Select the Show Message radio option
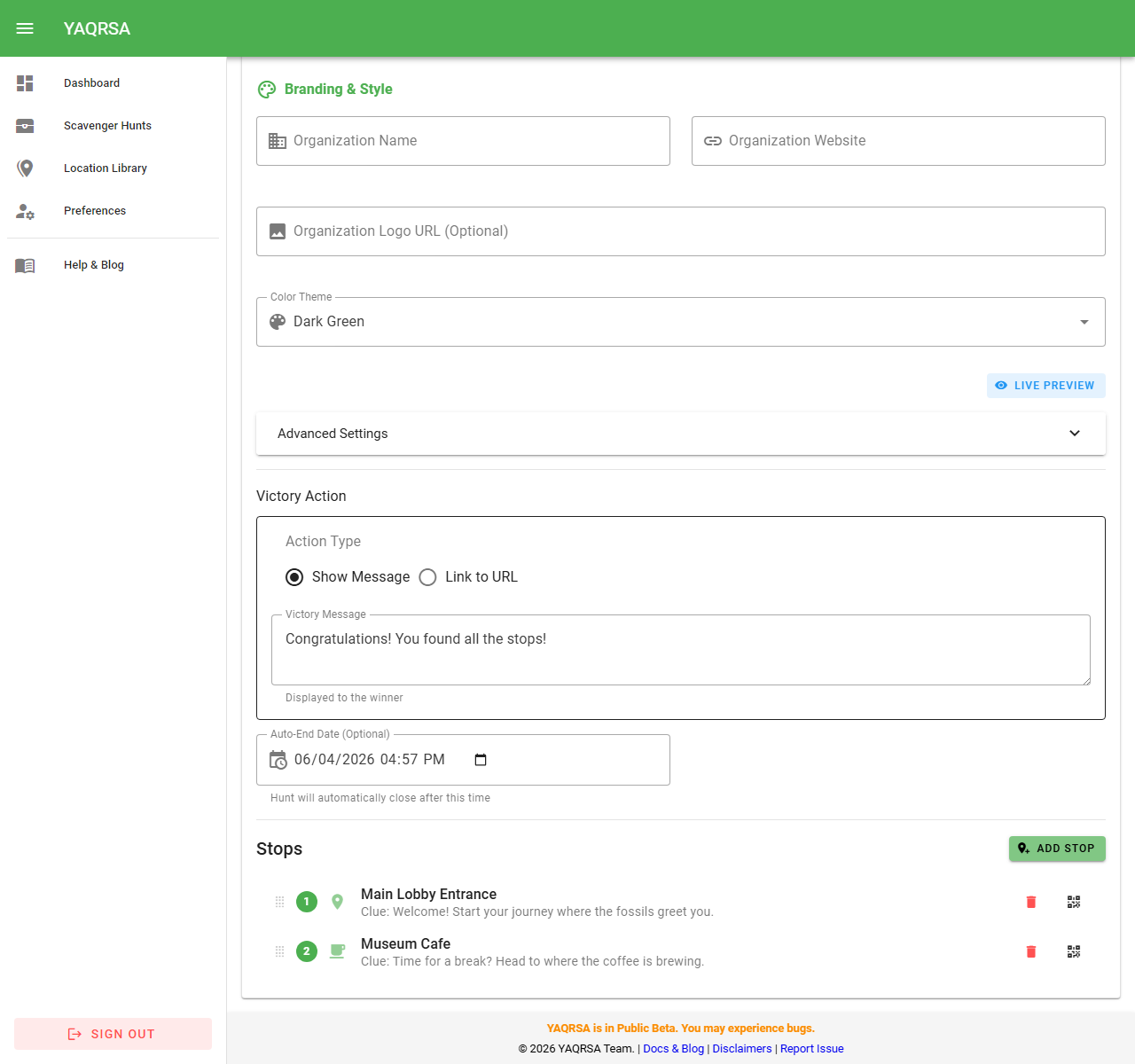The image size is (1135, 1064). pos(294,577)
